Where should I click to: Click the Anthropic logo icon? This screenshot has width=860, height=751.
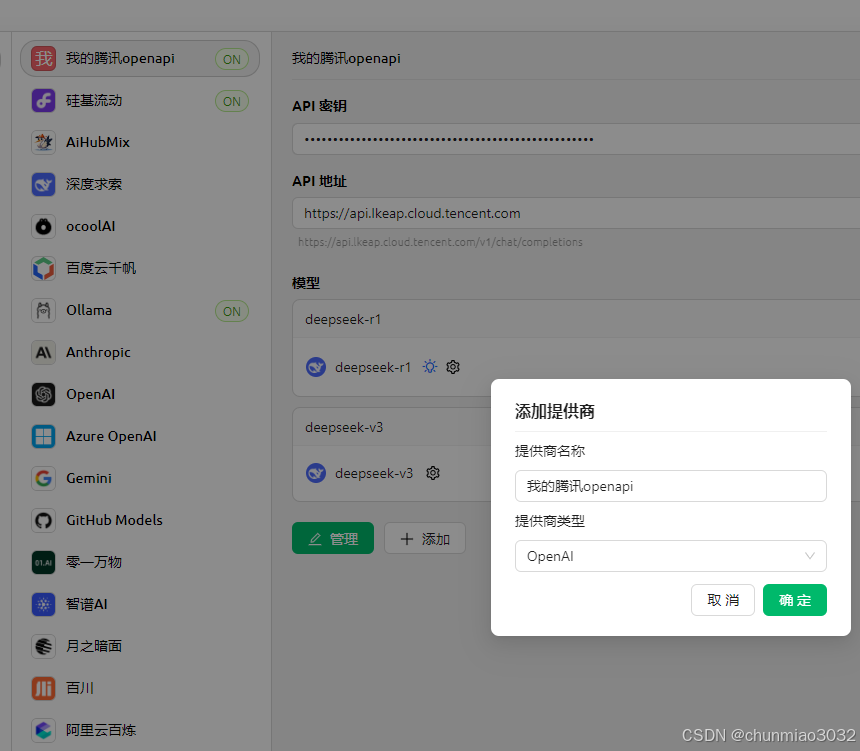tap(43, 352)
